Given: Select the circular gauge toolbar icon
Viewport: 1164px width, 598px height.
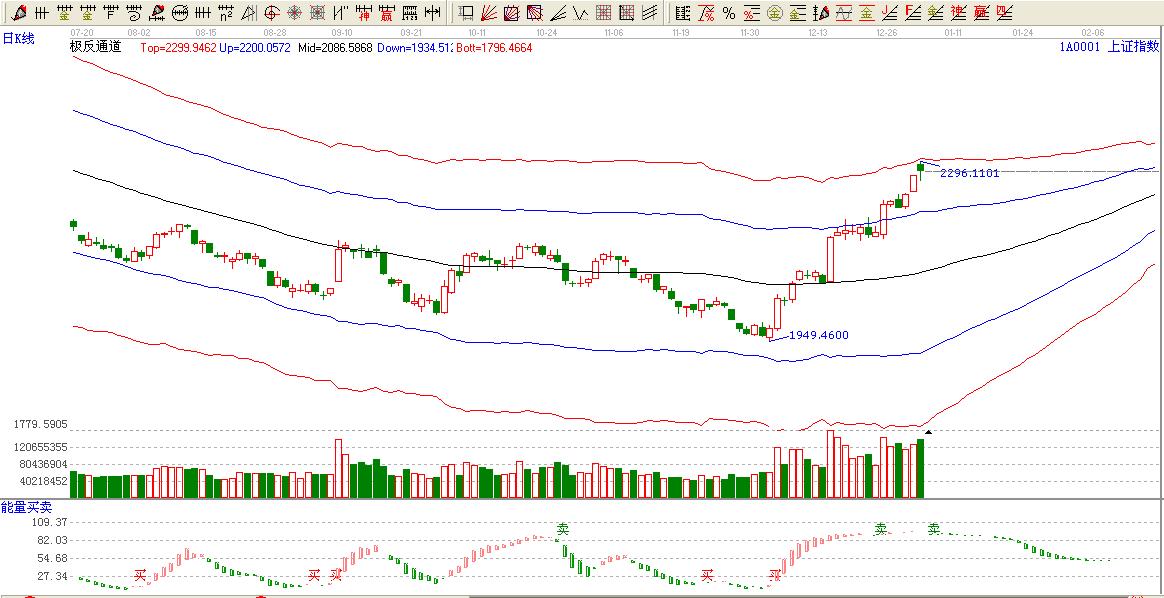Looking at the screenshot, I should click(x=179, y=13).
